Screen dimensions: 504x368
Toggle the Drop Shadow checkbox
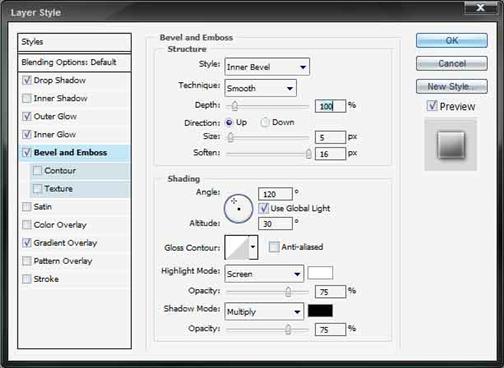click(27, 80)
